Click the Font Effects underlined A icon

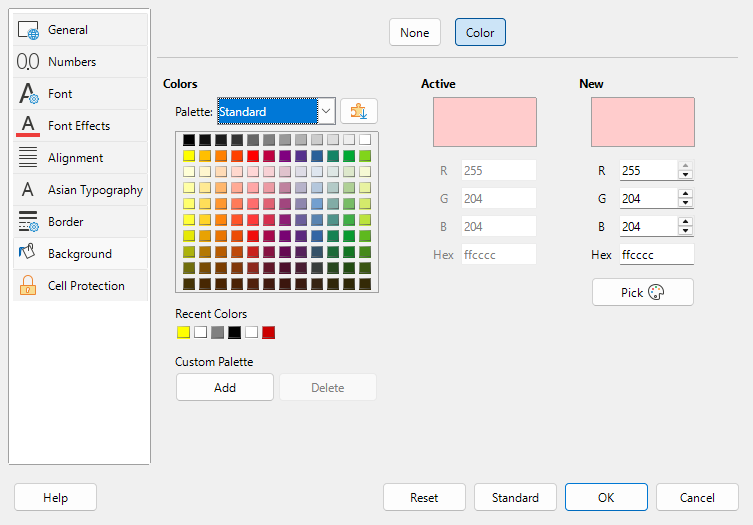tap(28, 126)
